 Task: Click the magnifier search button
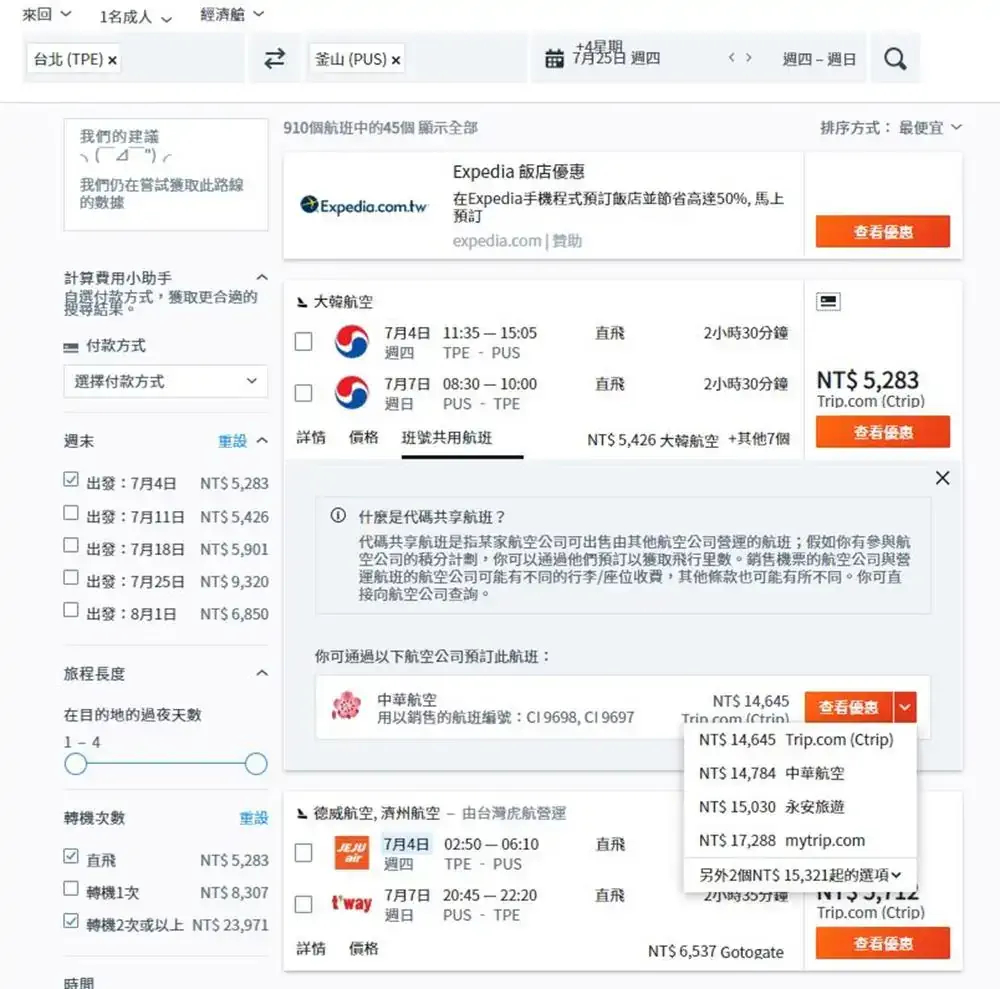tap(895, 59)
